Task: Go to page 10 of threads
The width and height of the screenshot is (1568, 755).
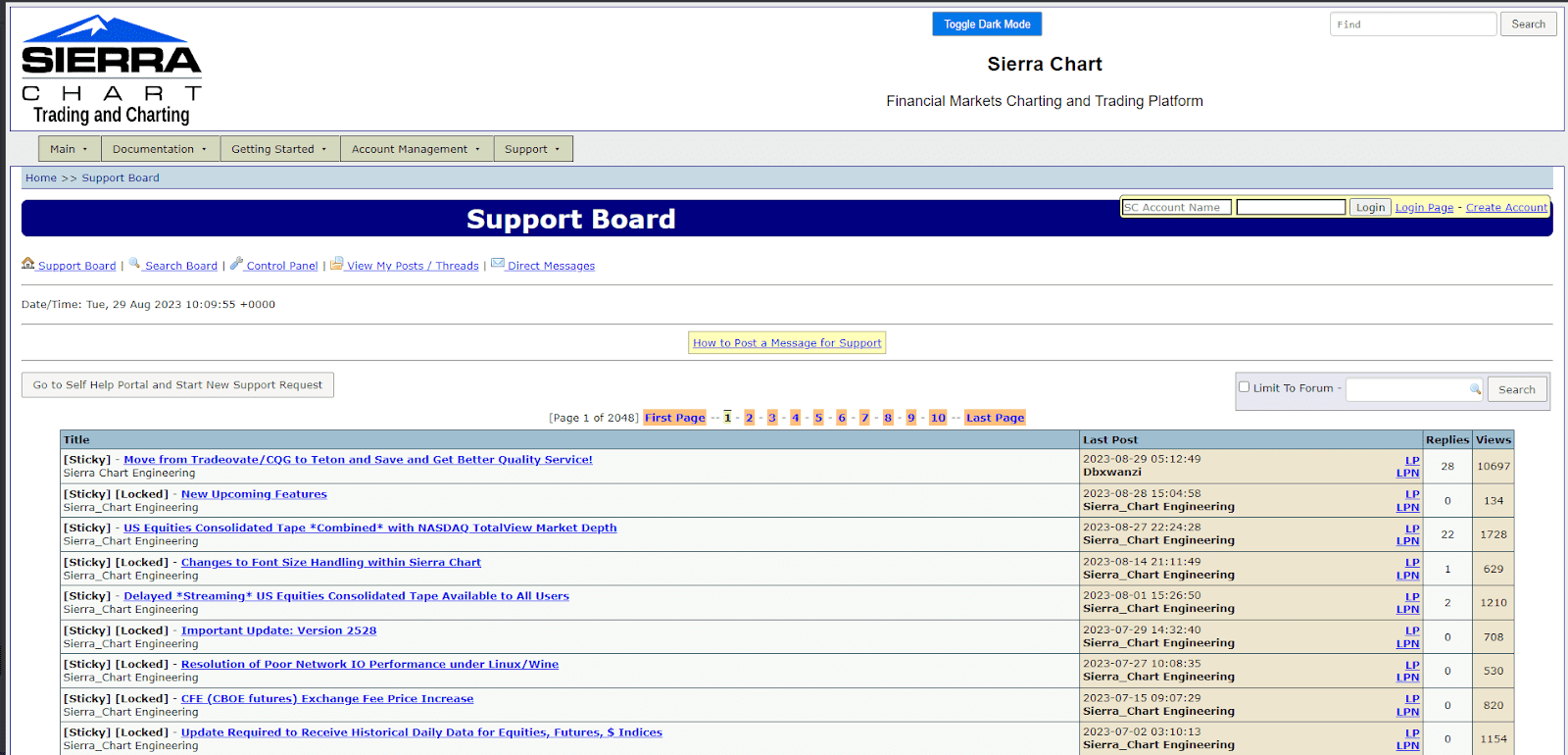Action: coord(938,418)
